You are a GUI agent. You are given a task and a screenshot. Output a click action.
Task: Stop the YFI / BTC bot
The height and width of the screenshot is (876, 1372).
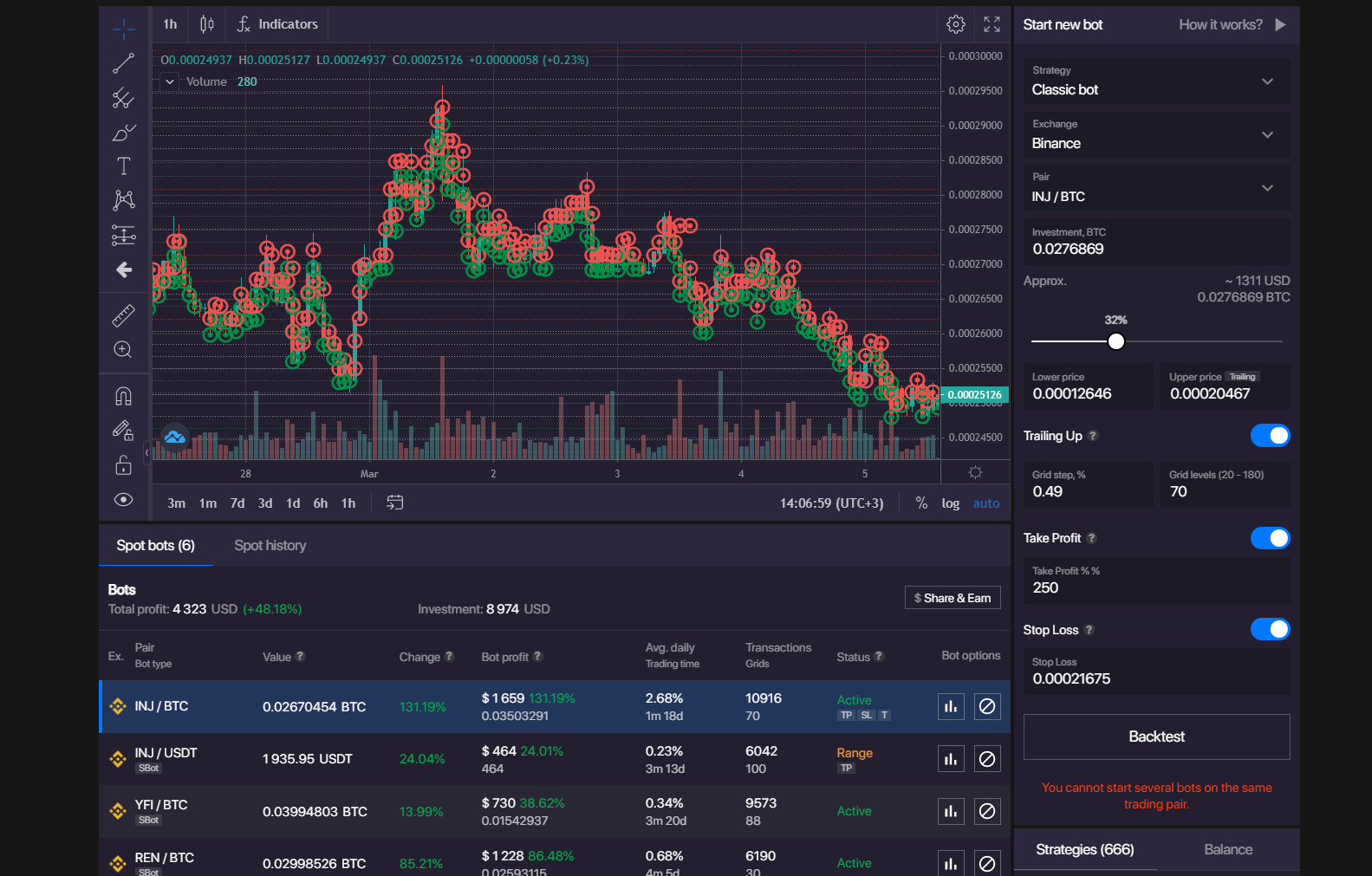click(x=987, y=811)
